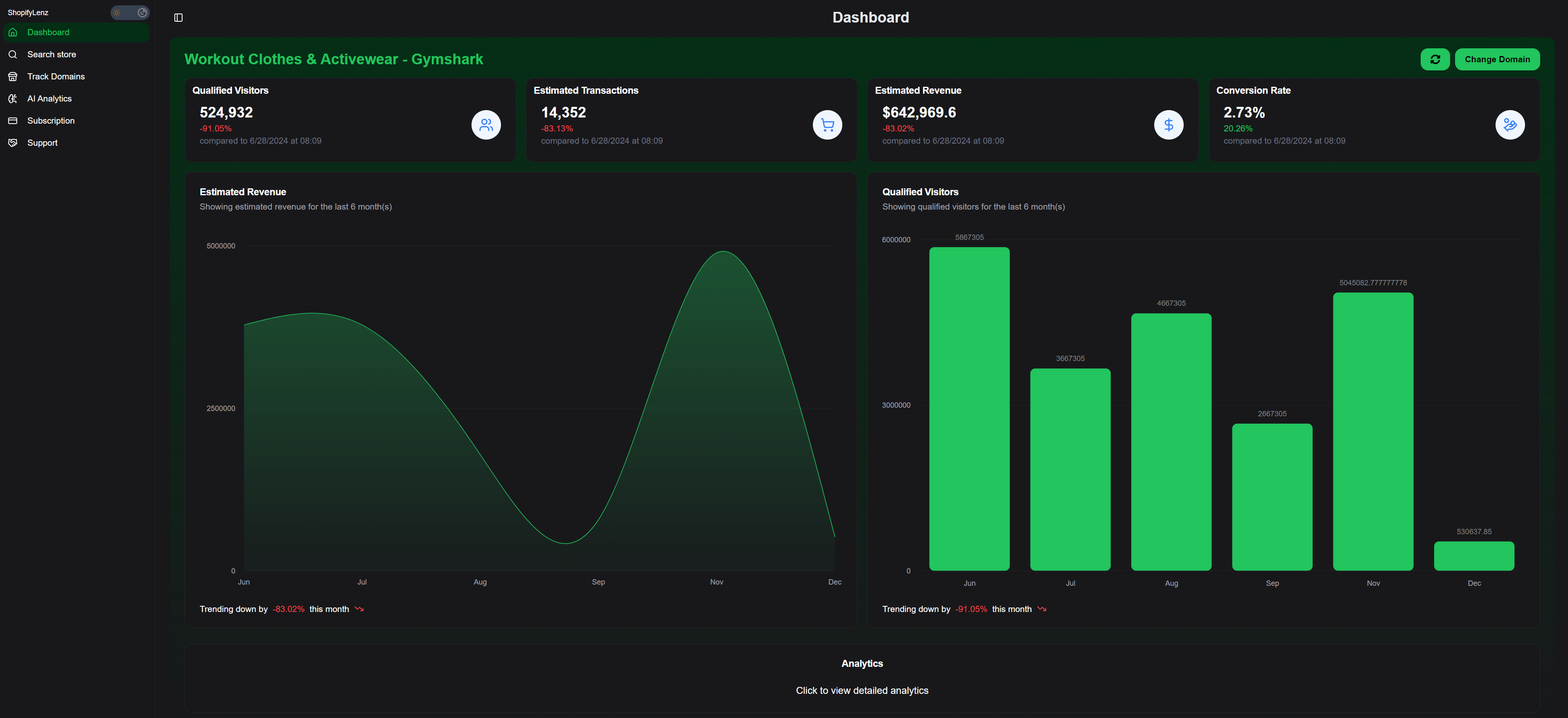The image size is (1568, 718).
Task: Click the Conversion Rate hand-coins icon
Action: [1509, 125]
